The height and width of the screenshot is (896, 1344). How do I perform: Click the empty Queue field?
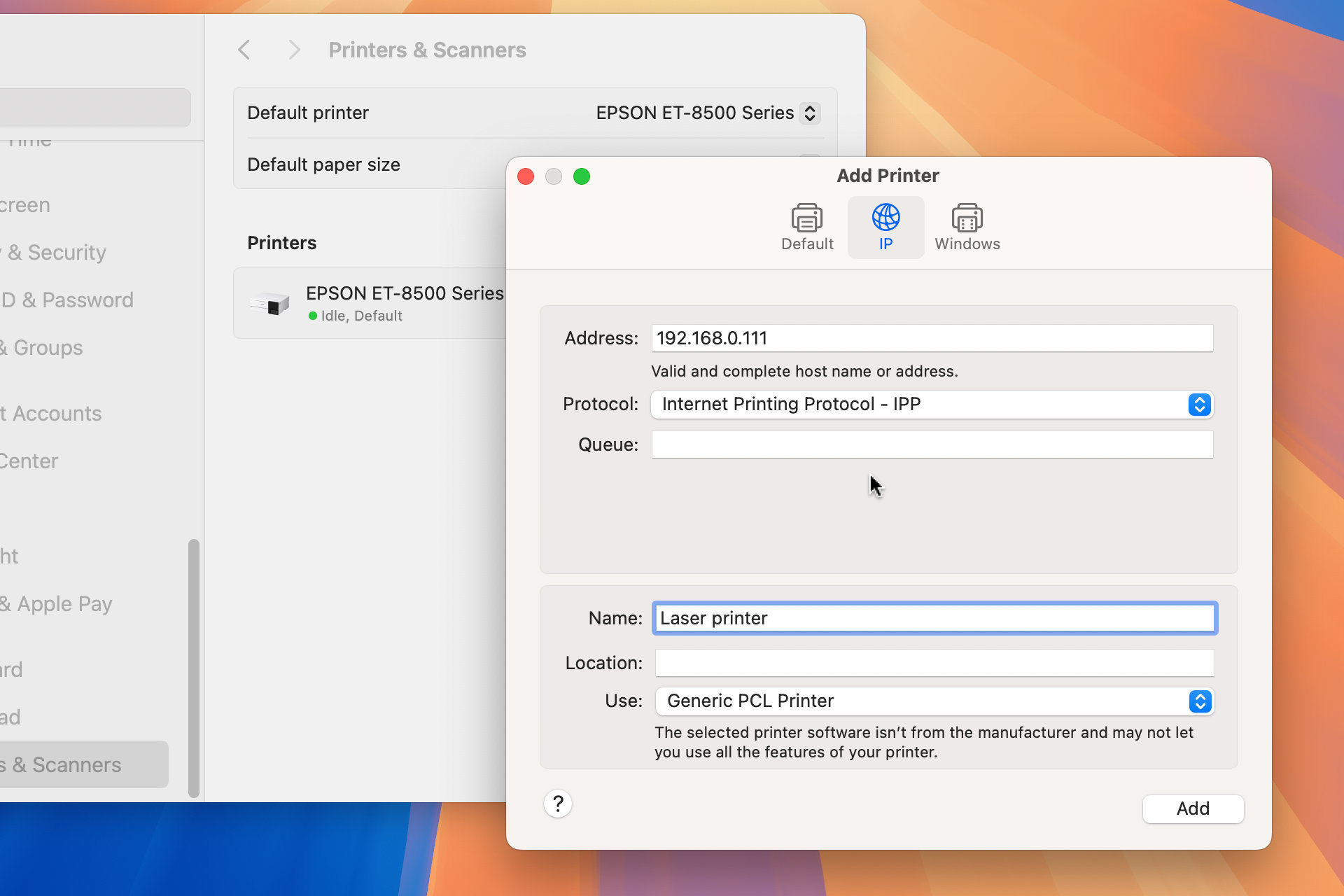[x=932, y=444]
